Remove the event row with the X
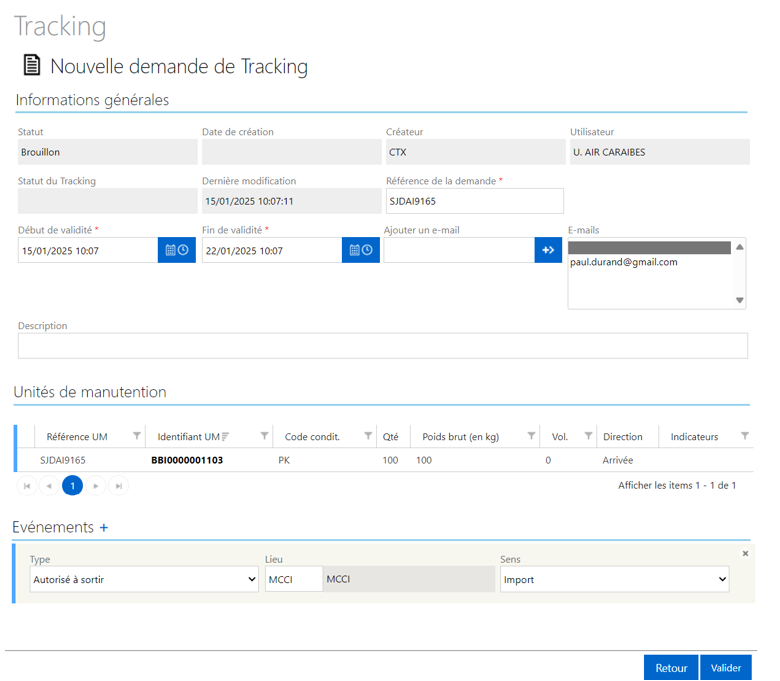Screen dimensions: 780x681 [745, 553]
